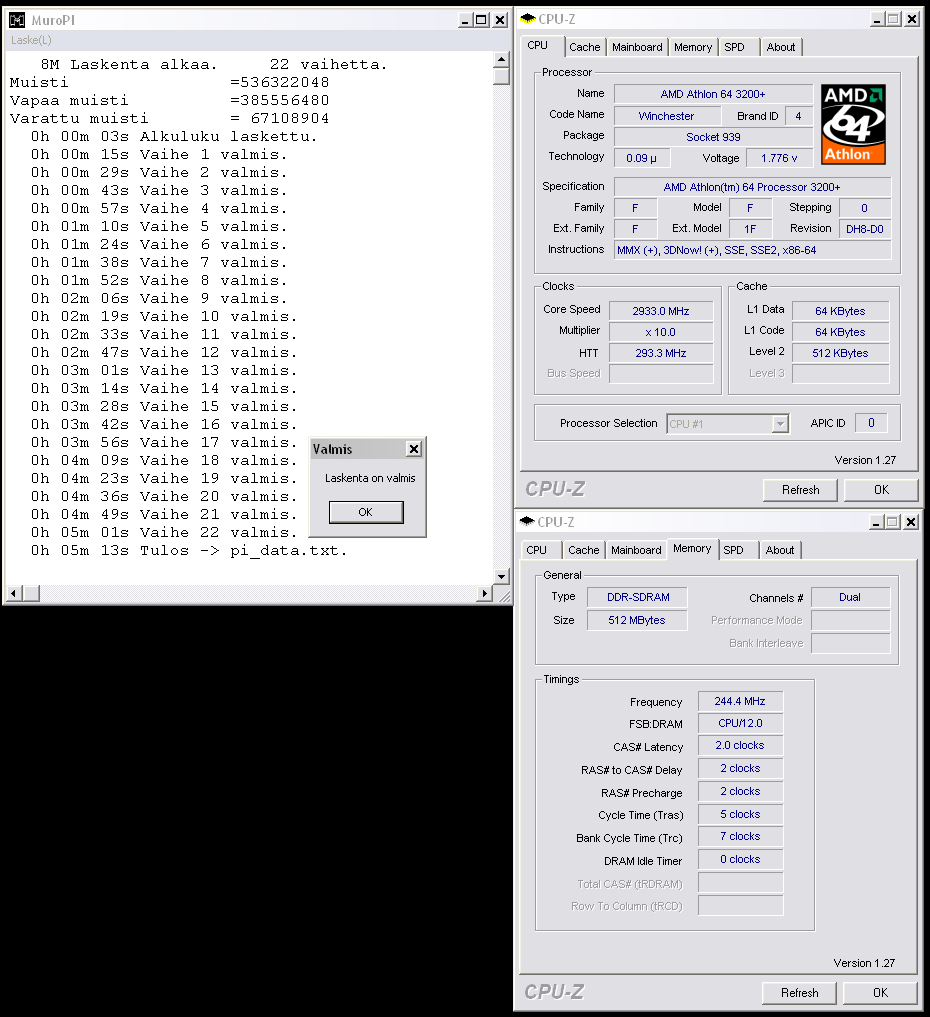Image resolution: width=930 pixels, height=1017 pixels.
Task: Click Refresh in the upper CPU-Z window
Action: [x=800, y=490]
